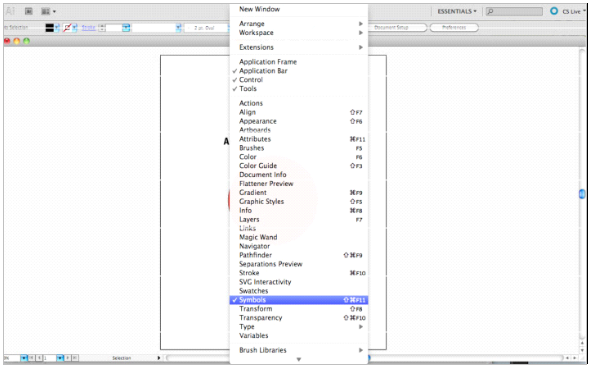
Task: Open the Appearance panel
Action: pyautogui.click(x=299, y=121)
